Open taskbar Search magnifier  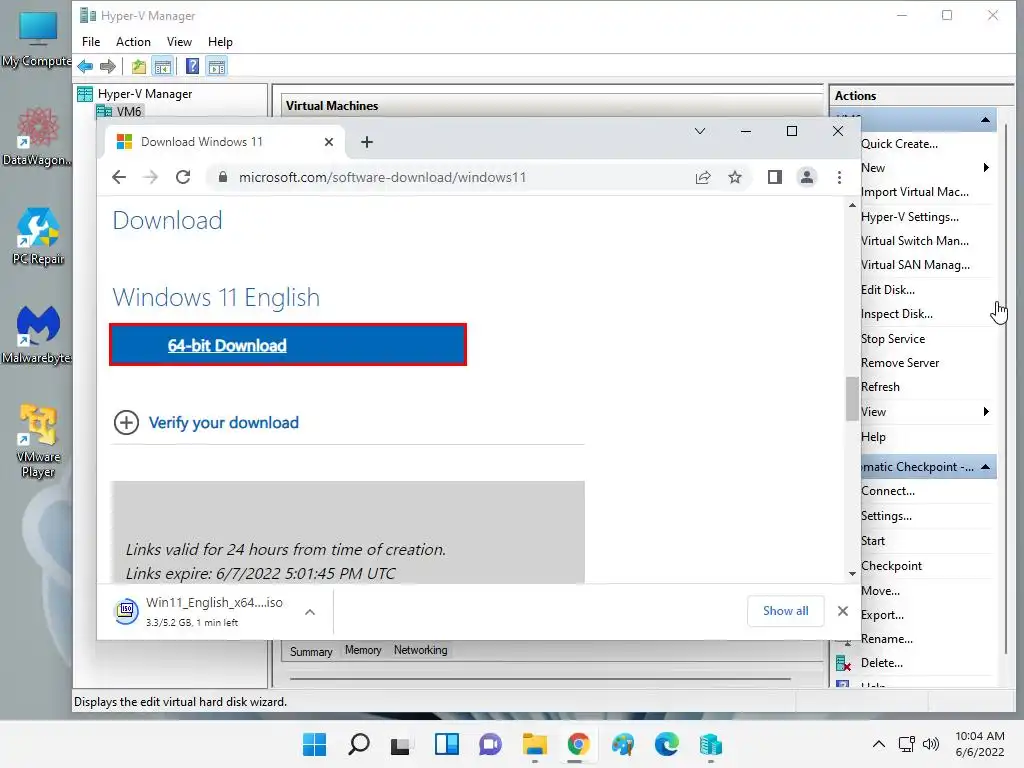(359, 744)
